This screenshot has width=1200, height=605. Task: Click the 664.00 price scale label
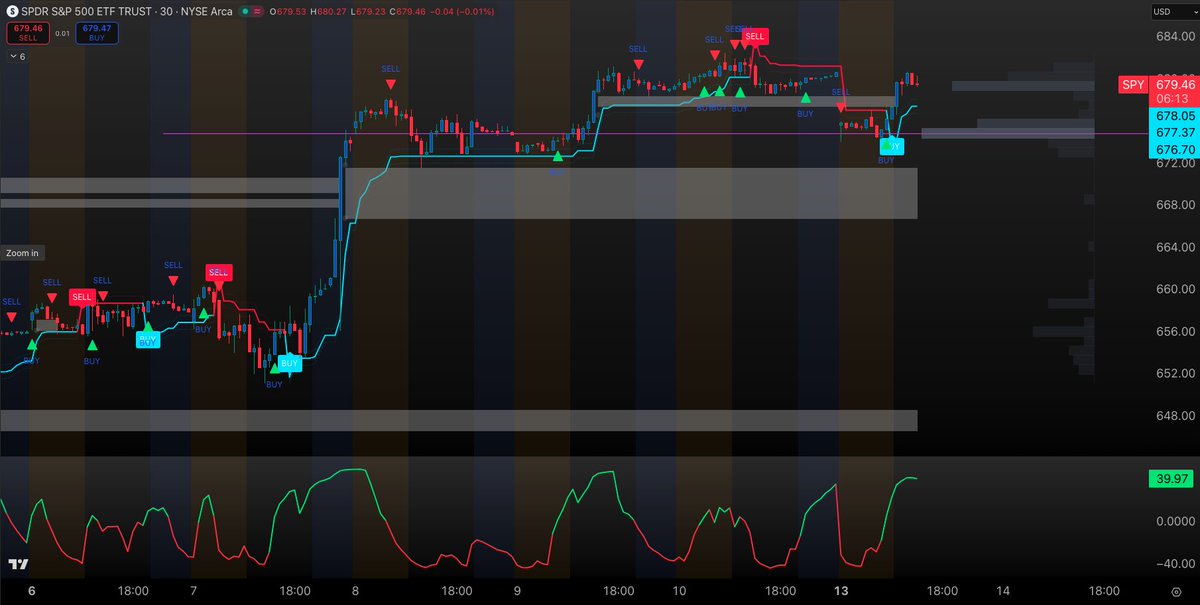1174,247
